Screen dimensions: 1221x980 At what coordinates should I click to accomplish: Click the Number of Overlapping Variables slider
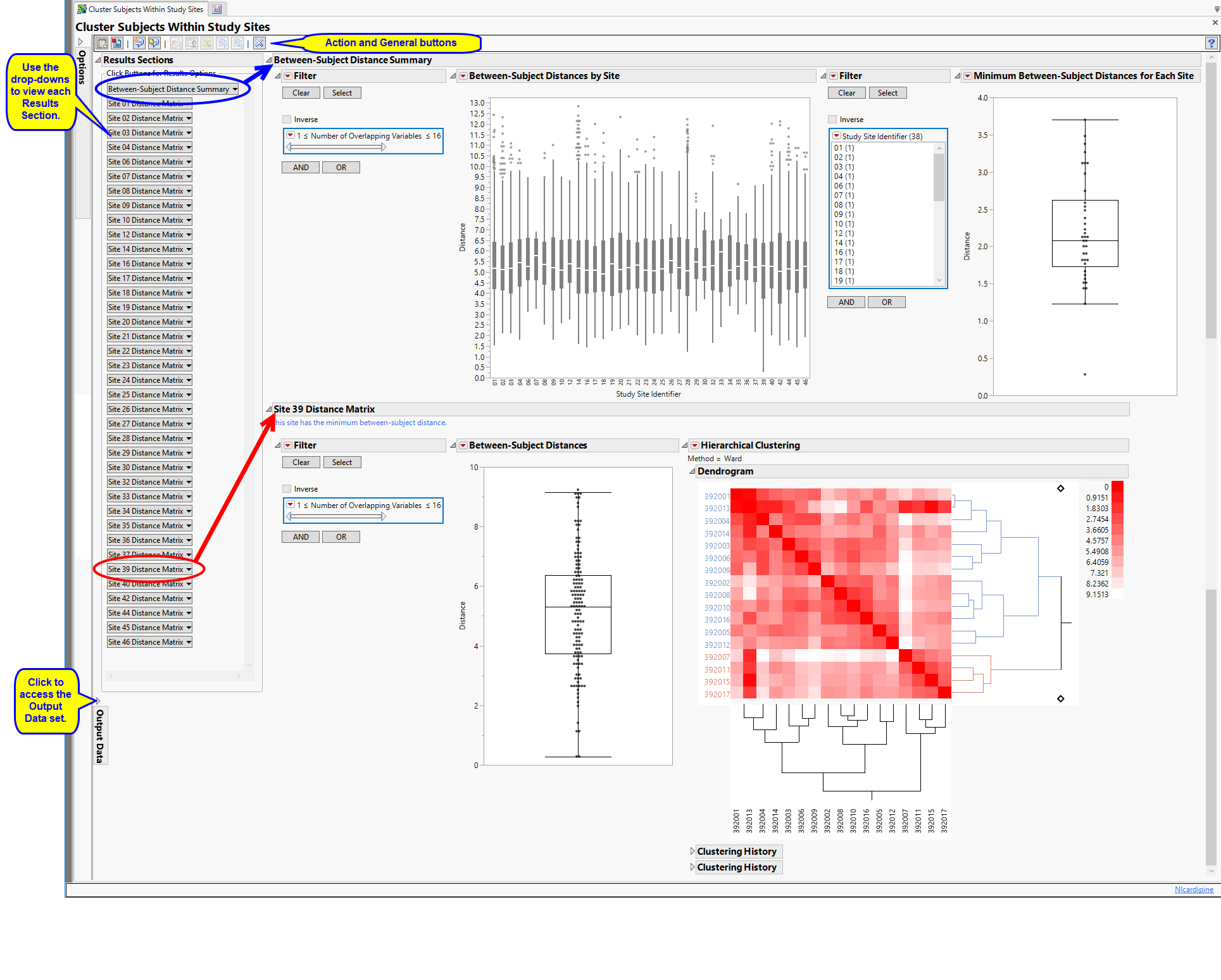336,147
